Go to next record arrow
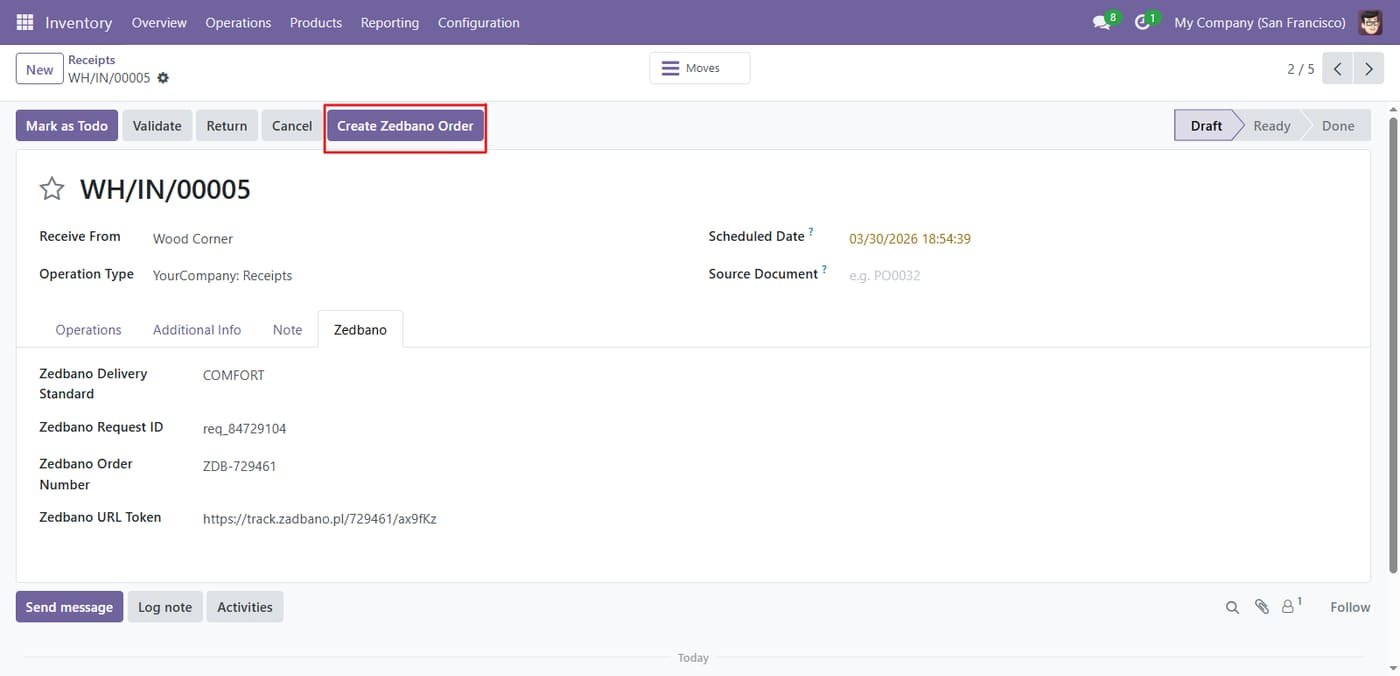Screen dimensions: 1400x676 pyautogui.click(x=1368, y=69)
